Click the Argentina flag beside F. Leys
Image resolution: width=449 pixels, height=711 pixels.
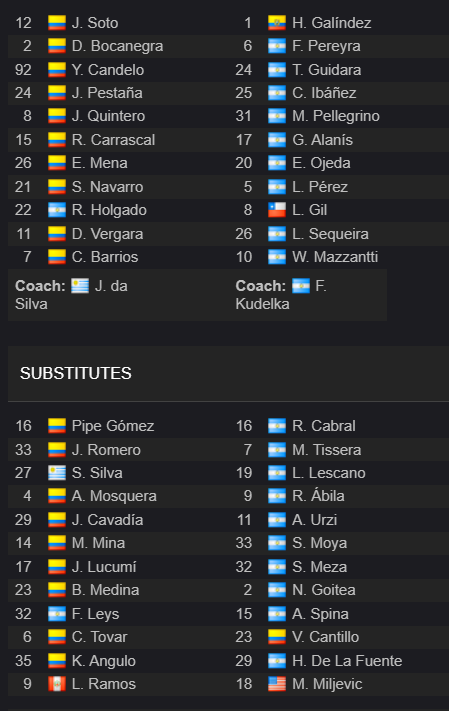[x=57, y=614]
